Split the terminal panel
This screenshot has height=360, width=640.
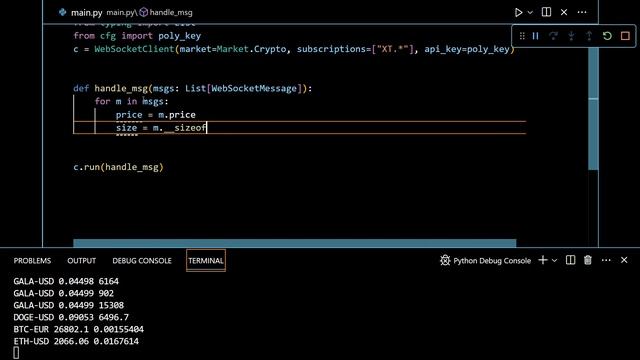(571, 260)
